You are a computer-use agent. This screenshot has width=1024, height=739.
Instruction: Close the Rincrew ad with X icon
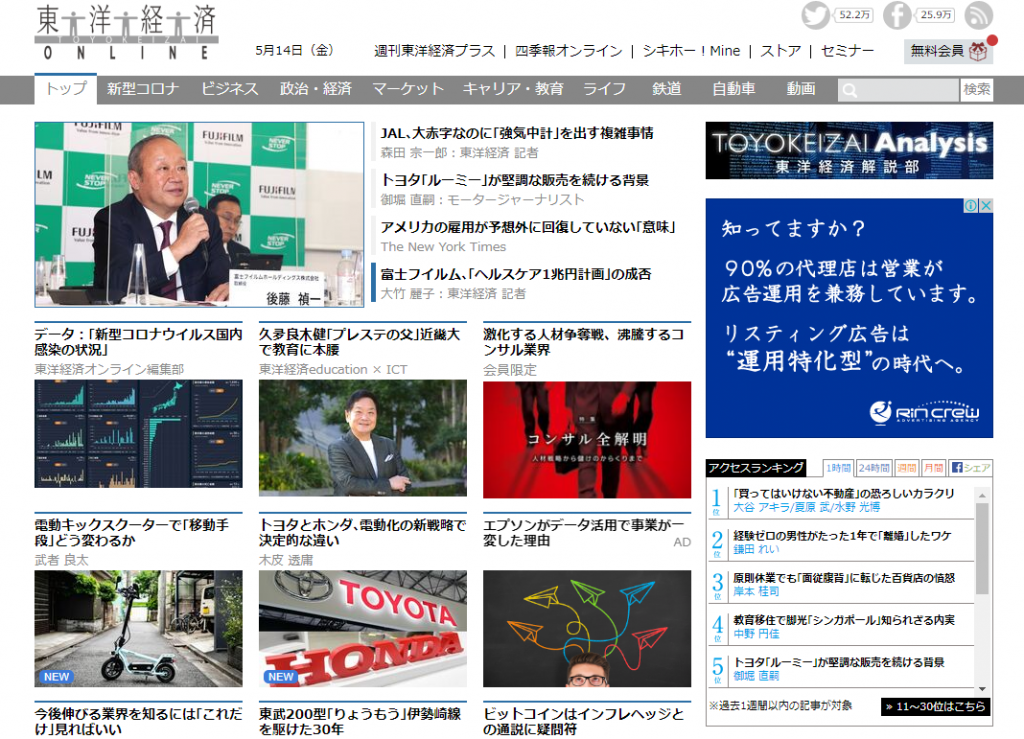(x=986, y=205)
